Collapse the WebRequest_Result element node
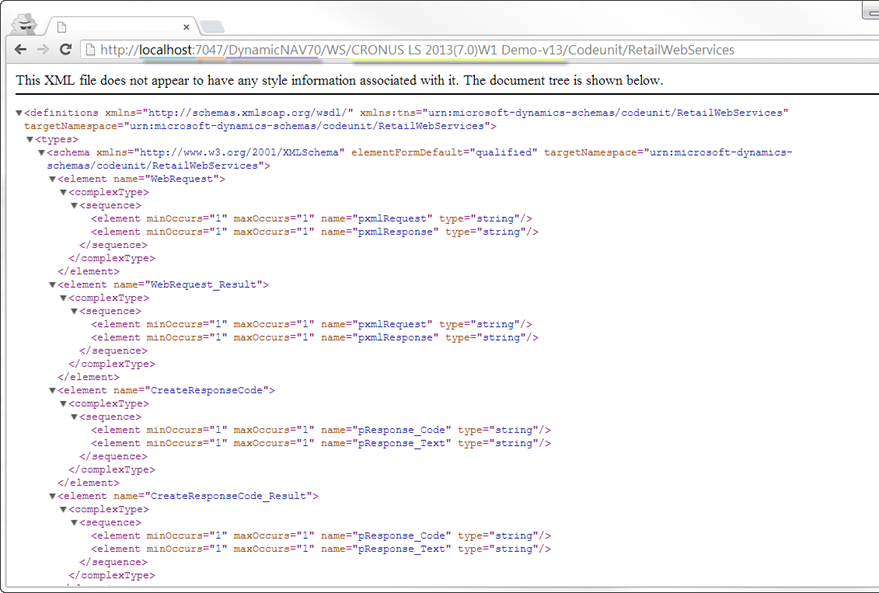 point(52,285)
